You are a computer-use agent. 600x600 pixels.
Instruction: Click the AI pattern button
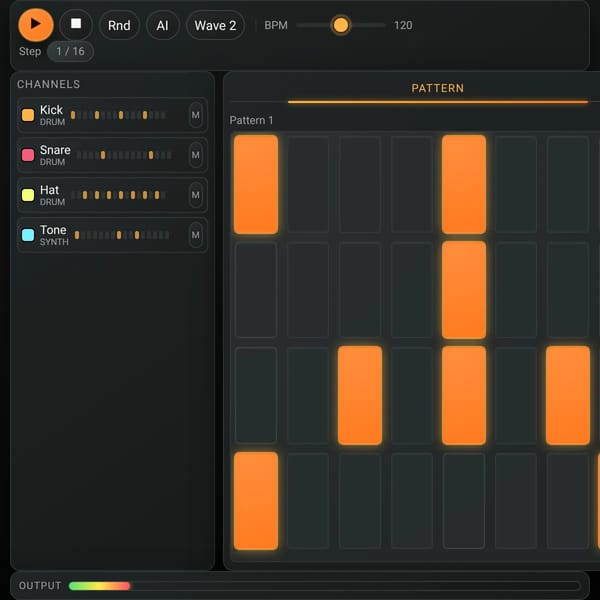point(162,26)
